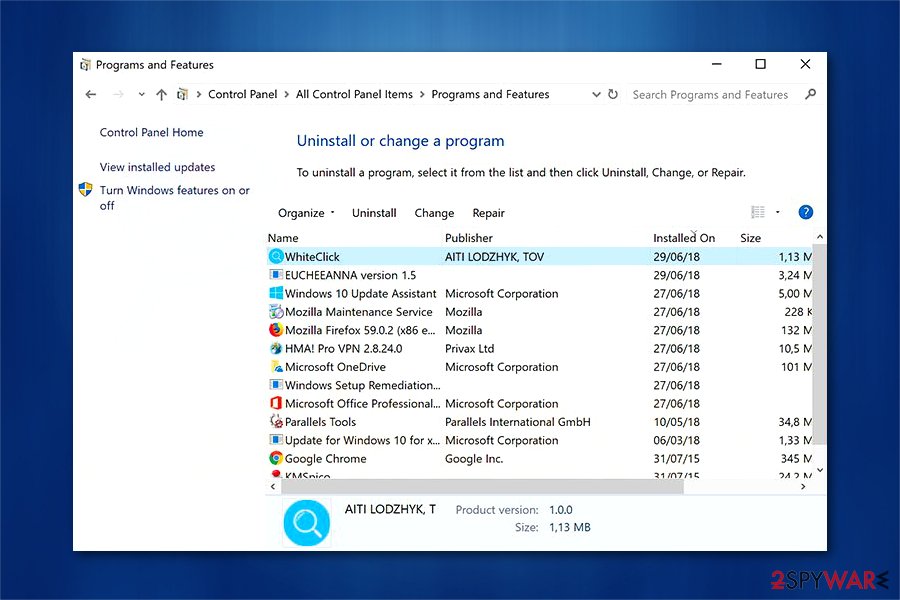Click the Parallels Tools icon
Screen dimensions: 900x600
(276, 421)
